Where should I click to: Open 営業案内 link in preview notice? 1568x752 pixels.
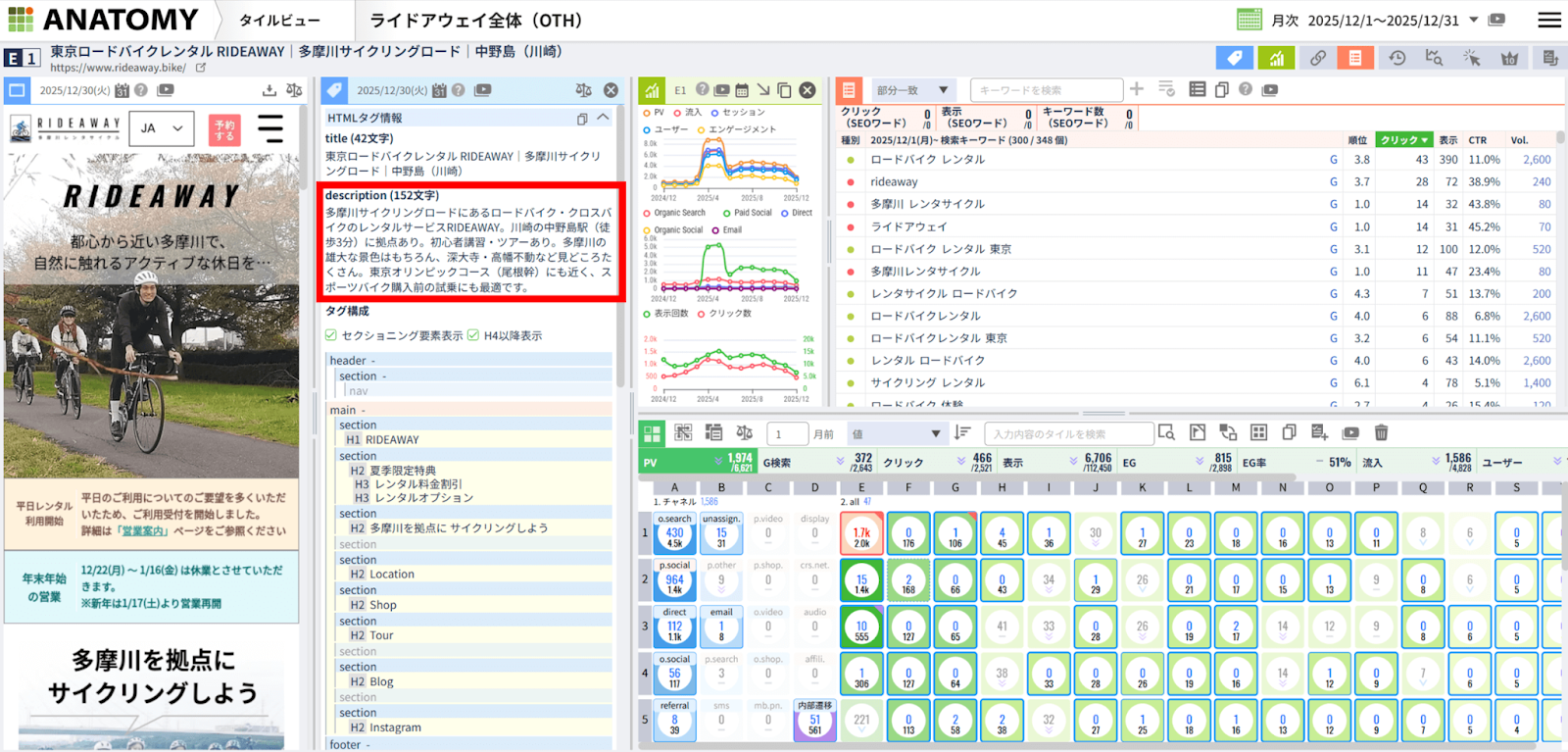pos(144,530)
